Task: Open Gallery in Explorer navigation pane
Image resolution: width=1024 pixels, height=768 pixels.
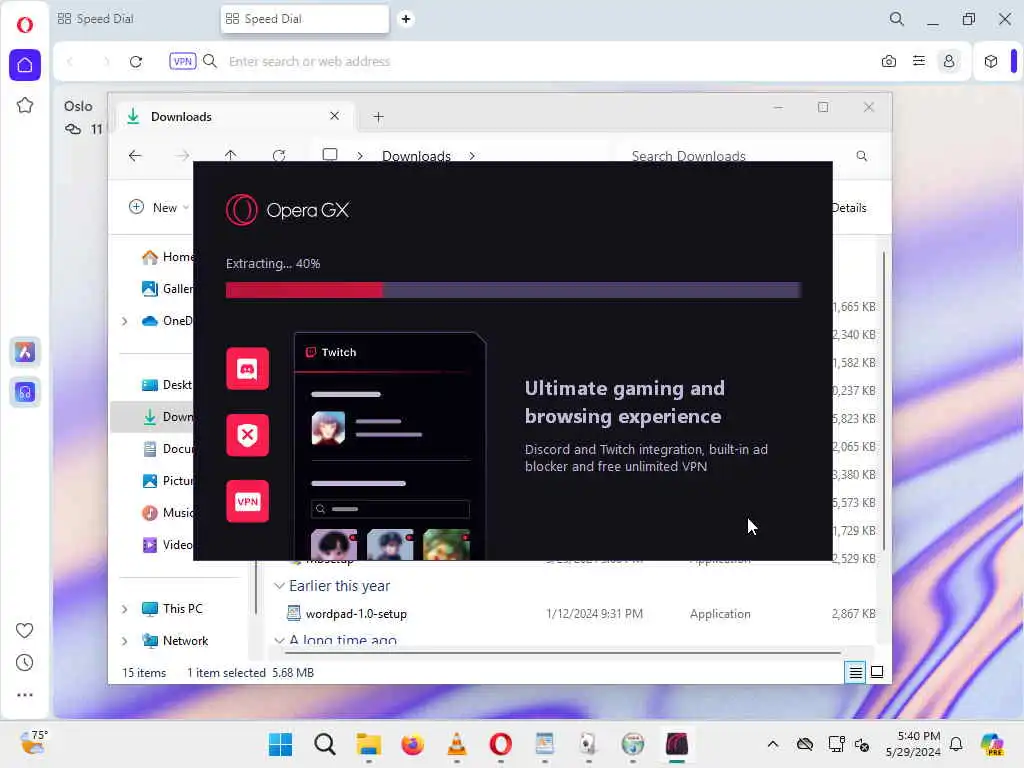Action: (x=167, y=288)
